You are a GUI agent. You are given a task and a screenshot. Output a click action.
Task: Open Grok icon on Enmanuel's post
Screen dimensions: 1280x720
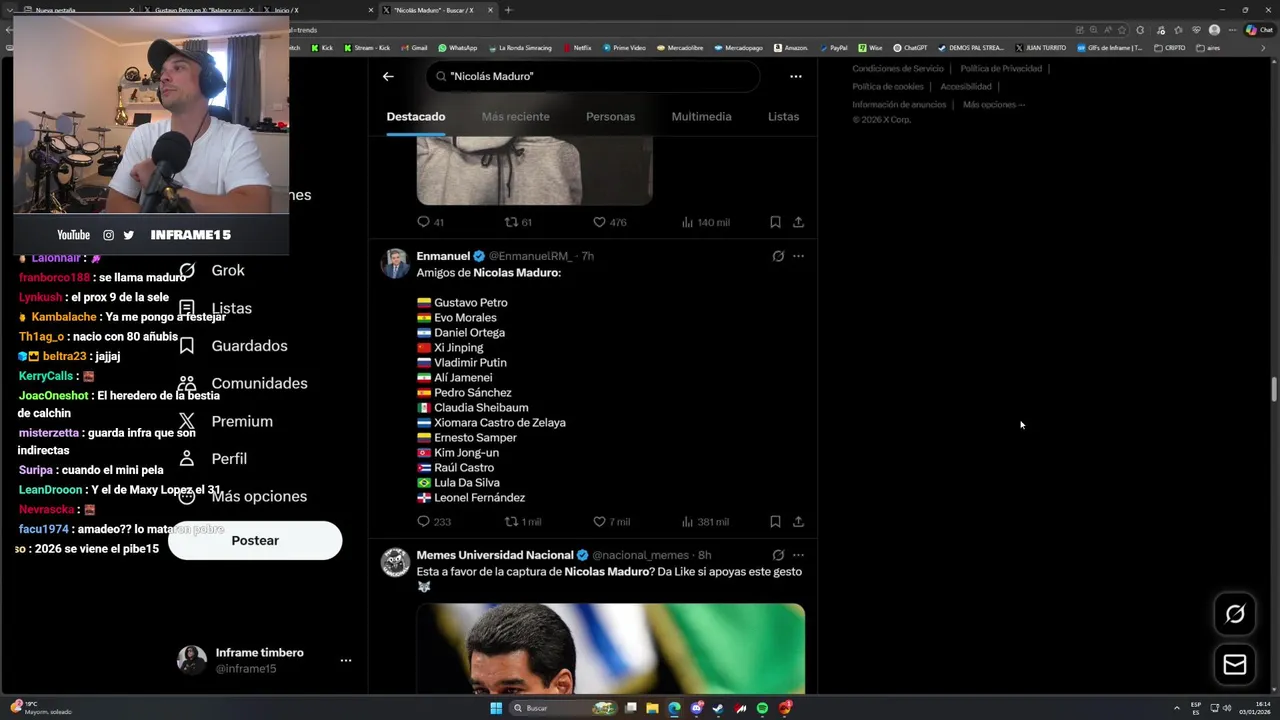pos(778,256)
